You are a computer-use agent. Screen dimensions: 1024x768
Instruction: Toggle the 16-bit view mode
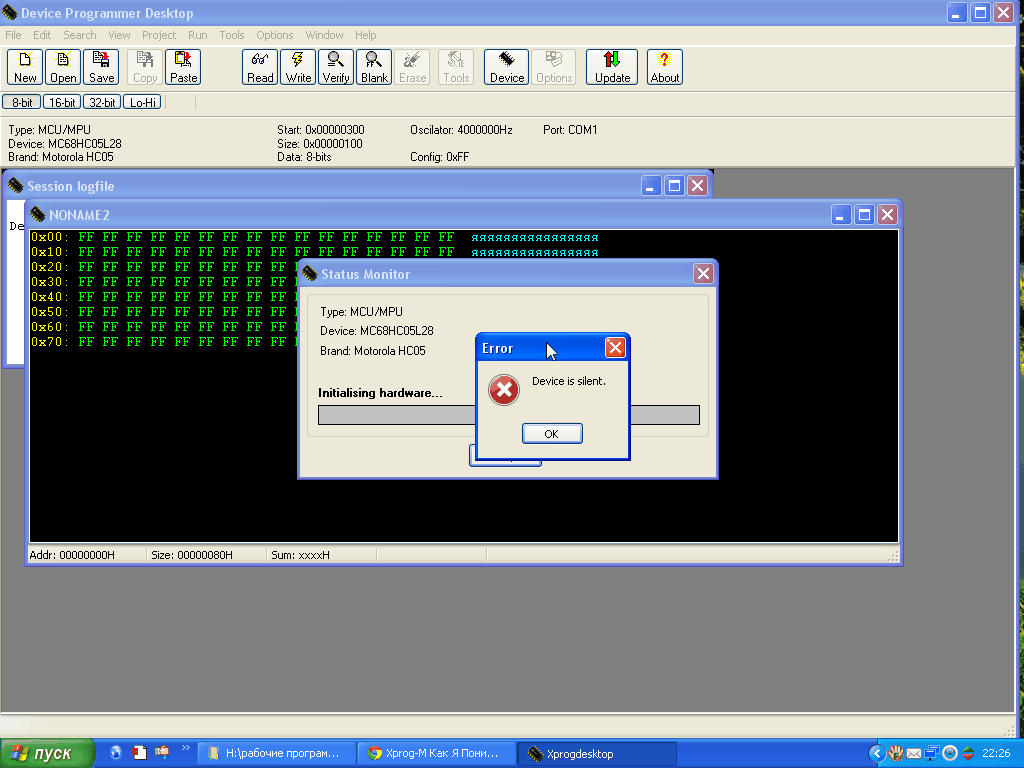62,103
